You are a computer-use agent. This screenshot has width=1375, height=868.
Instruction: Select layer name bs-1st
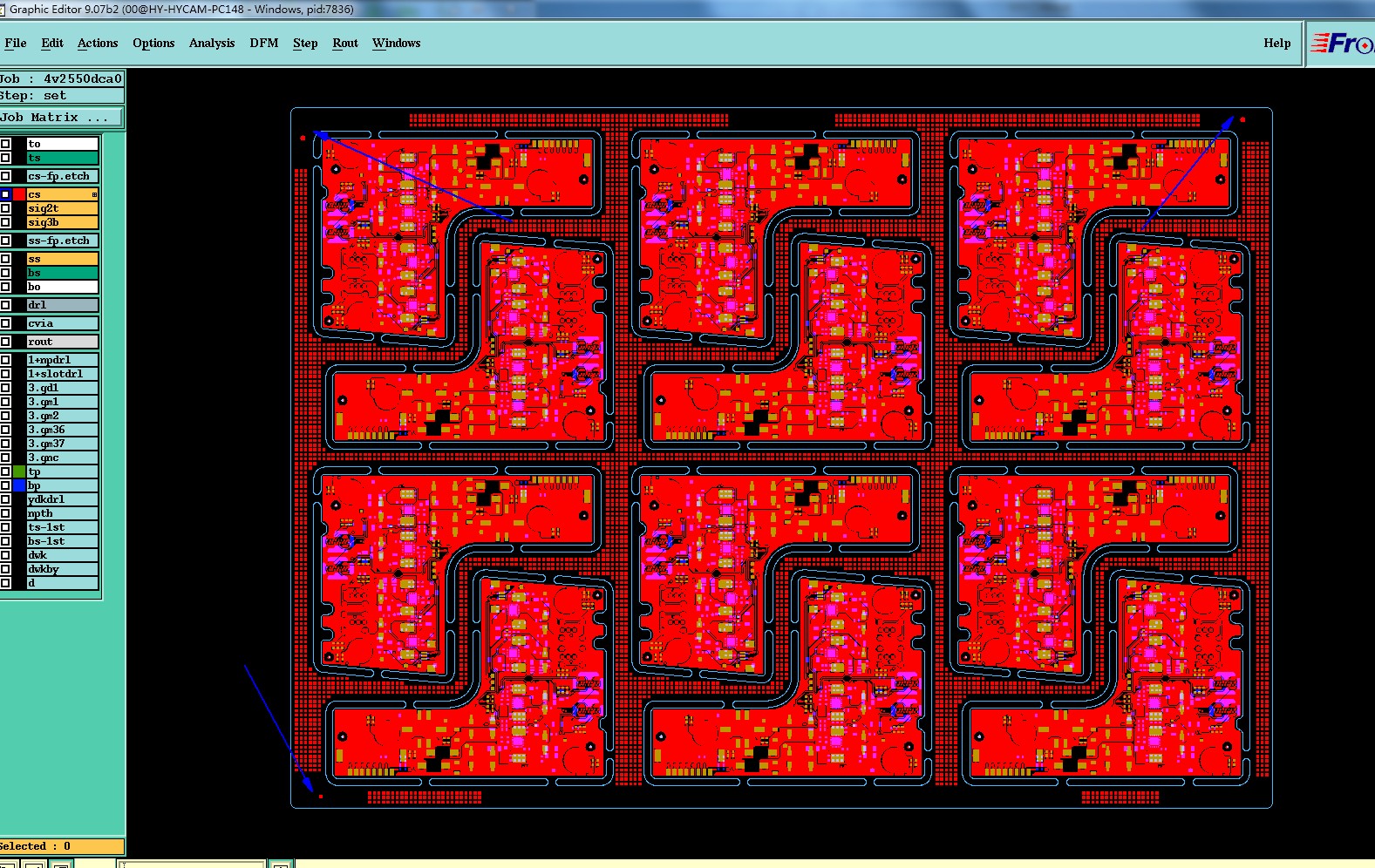63,541
